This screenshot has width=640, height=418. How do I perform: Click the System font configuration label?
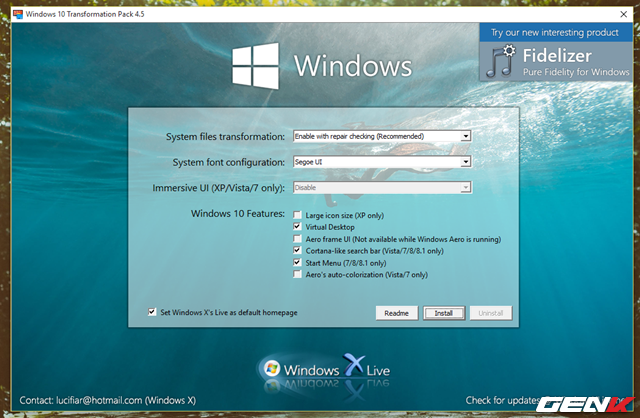pos(229,162)
